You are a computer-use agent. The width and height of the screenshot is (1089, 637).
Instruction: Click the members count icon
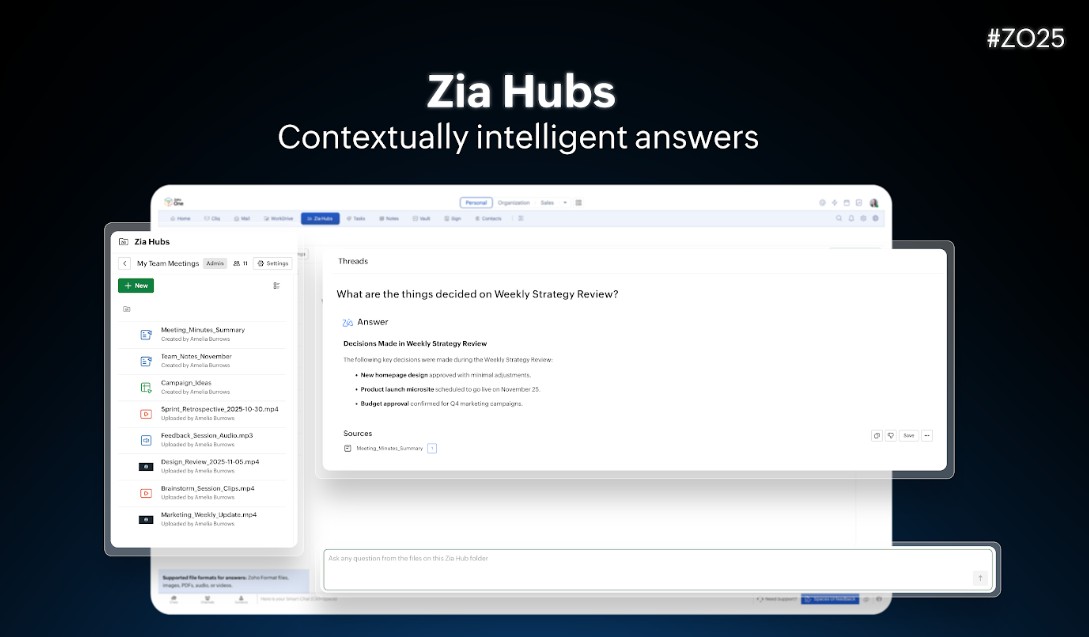tap(240, 264)
